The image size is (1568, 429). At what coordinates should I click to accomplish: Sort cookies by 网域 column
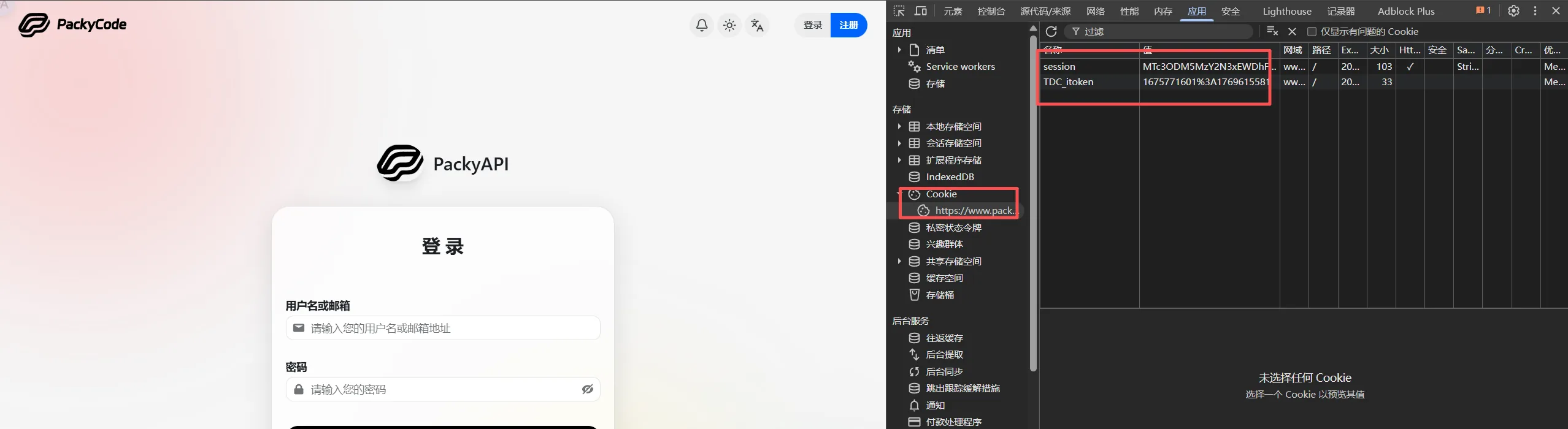[1294, 50]
